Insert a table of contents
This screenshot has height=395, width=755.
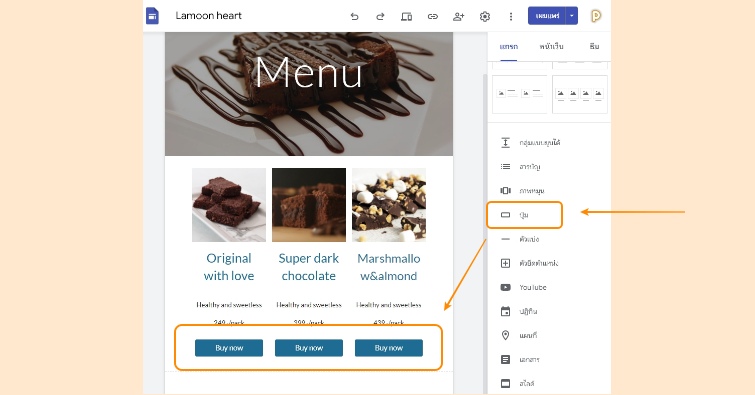520,167
